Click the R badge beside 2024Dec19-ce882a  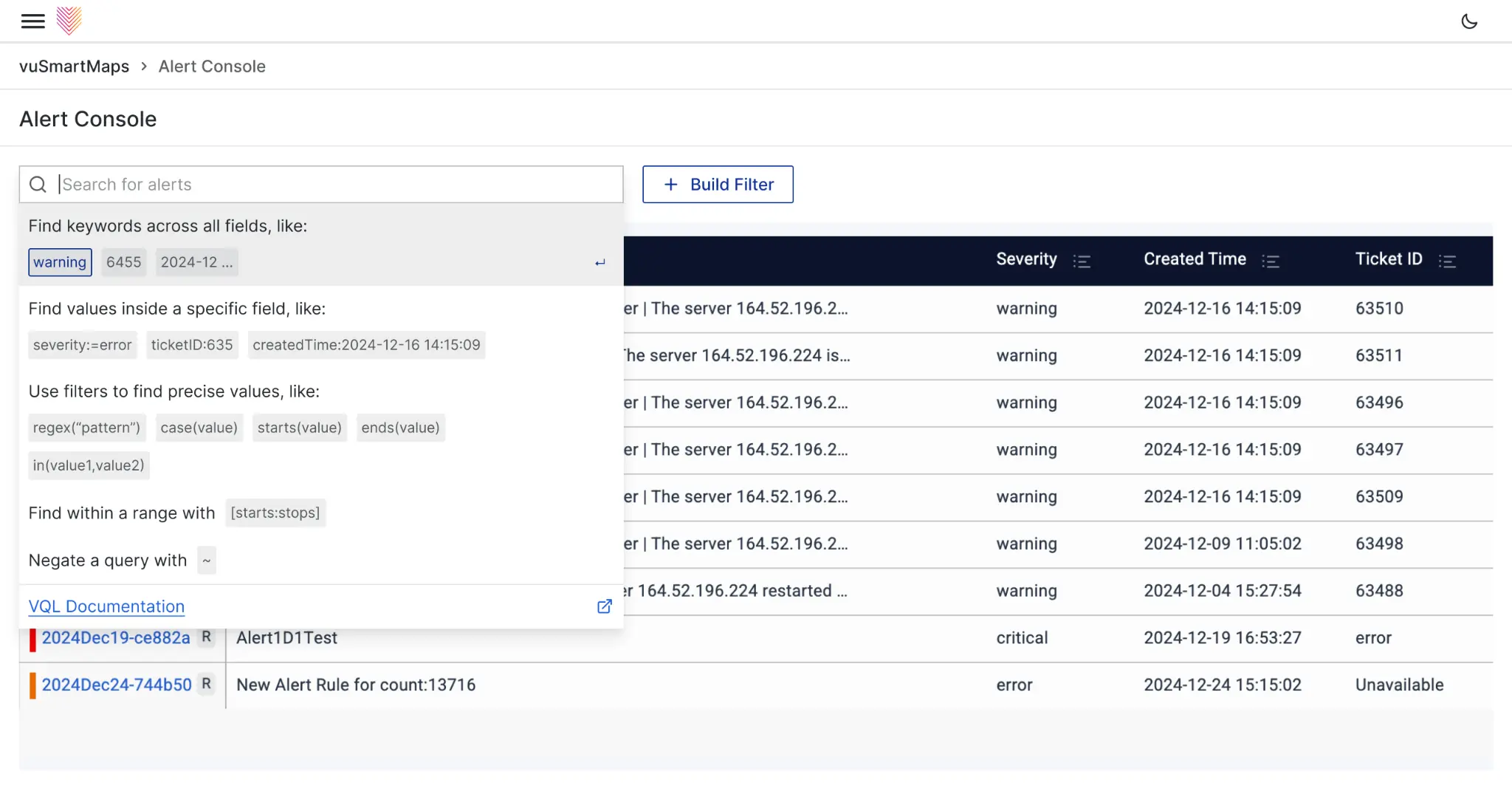click(207, 637)
